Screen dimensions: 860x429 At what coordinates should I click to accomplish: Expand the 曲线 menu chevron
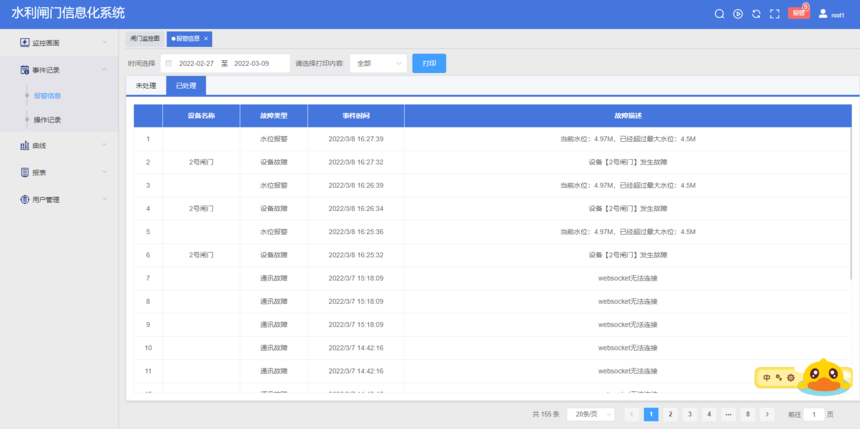[104, 145]
